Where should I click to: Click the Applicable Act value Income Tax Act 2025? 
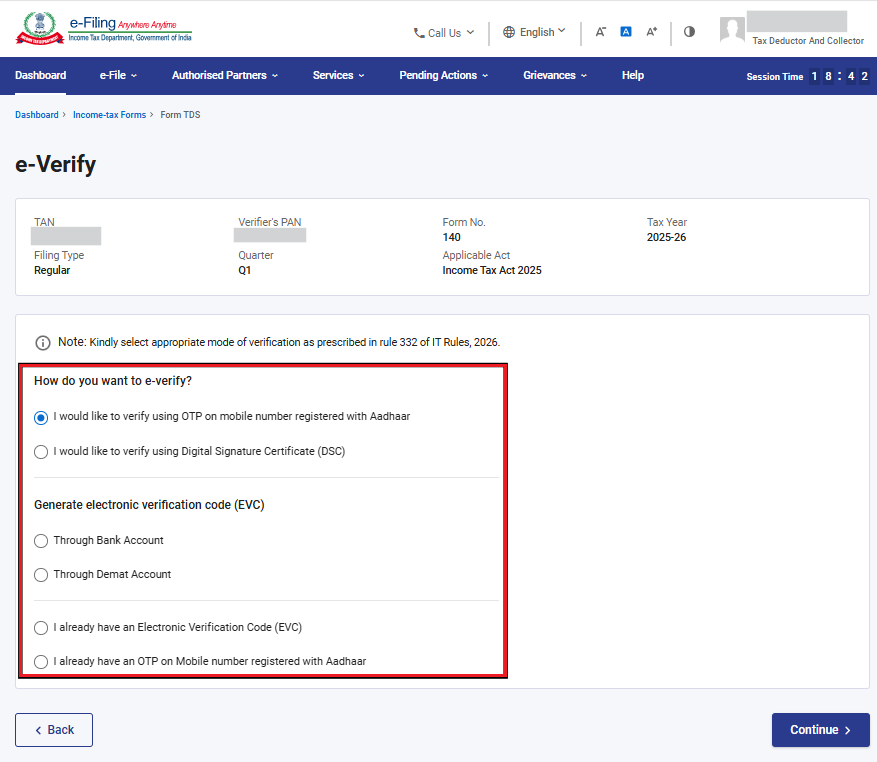click(x=492, y=270)
